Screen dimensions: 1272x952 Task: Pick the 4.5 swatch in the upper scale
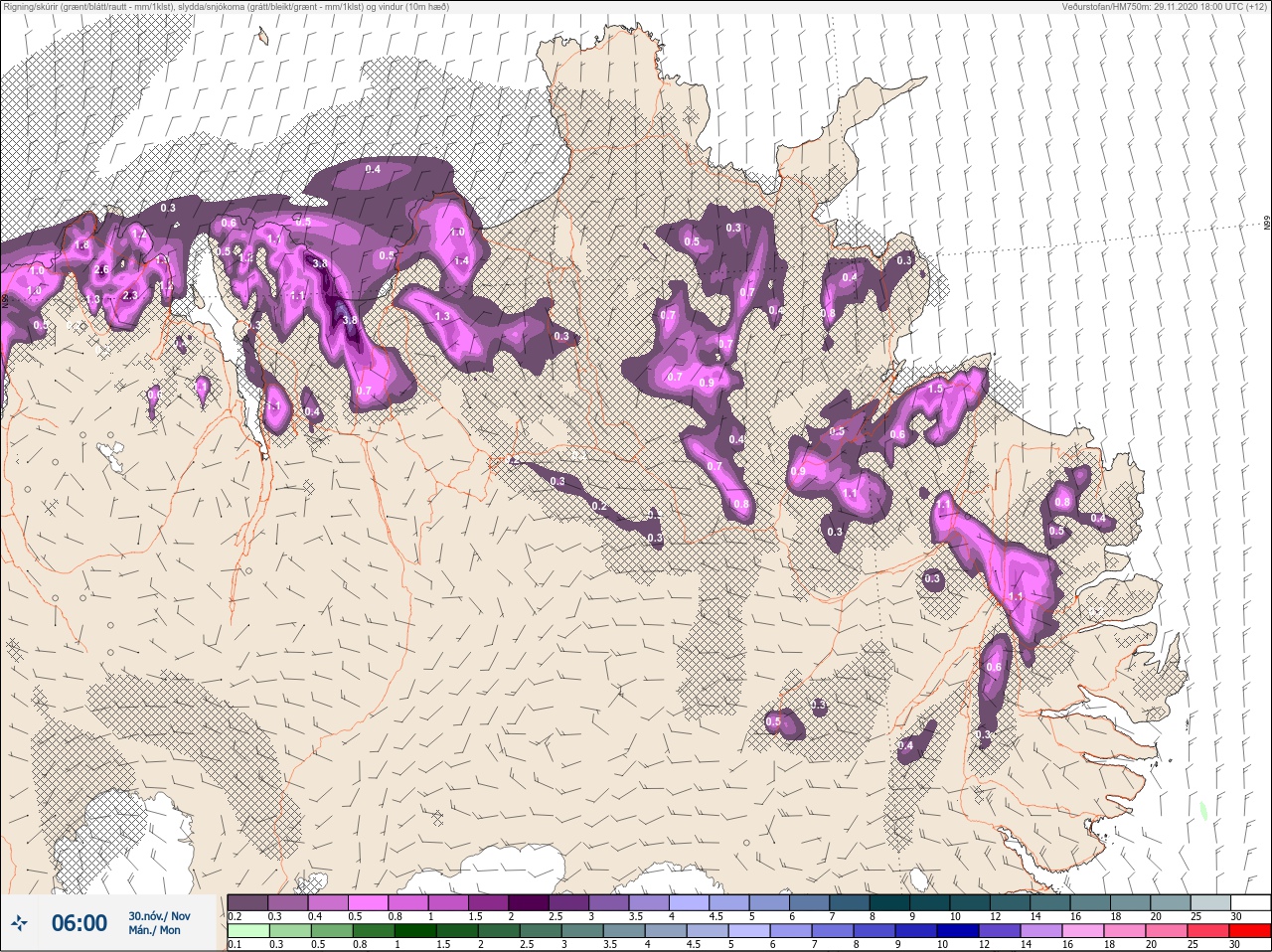click(x=729, y=902)
